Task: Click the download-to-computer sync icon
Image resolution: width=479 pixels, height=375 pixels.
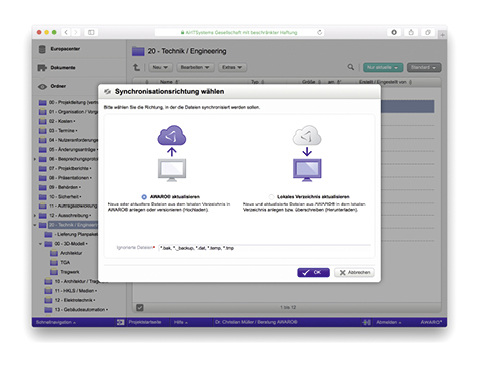Action: click(307, 153)
